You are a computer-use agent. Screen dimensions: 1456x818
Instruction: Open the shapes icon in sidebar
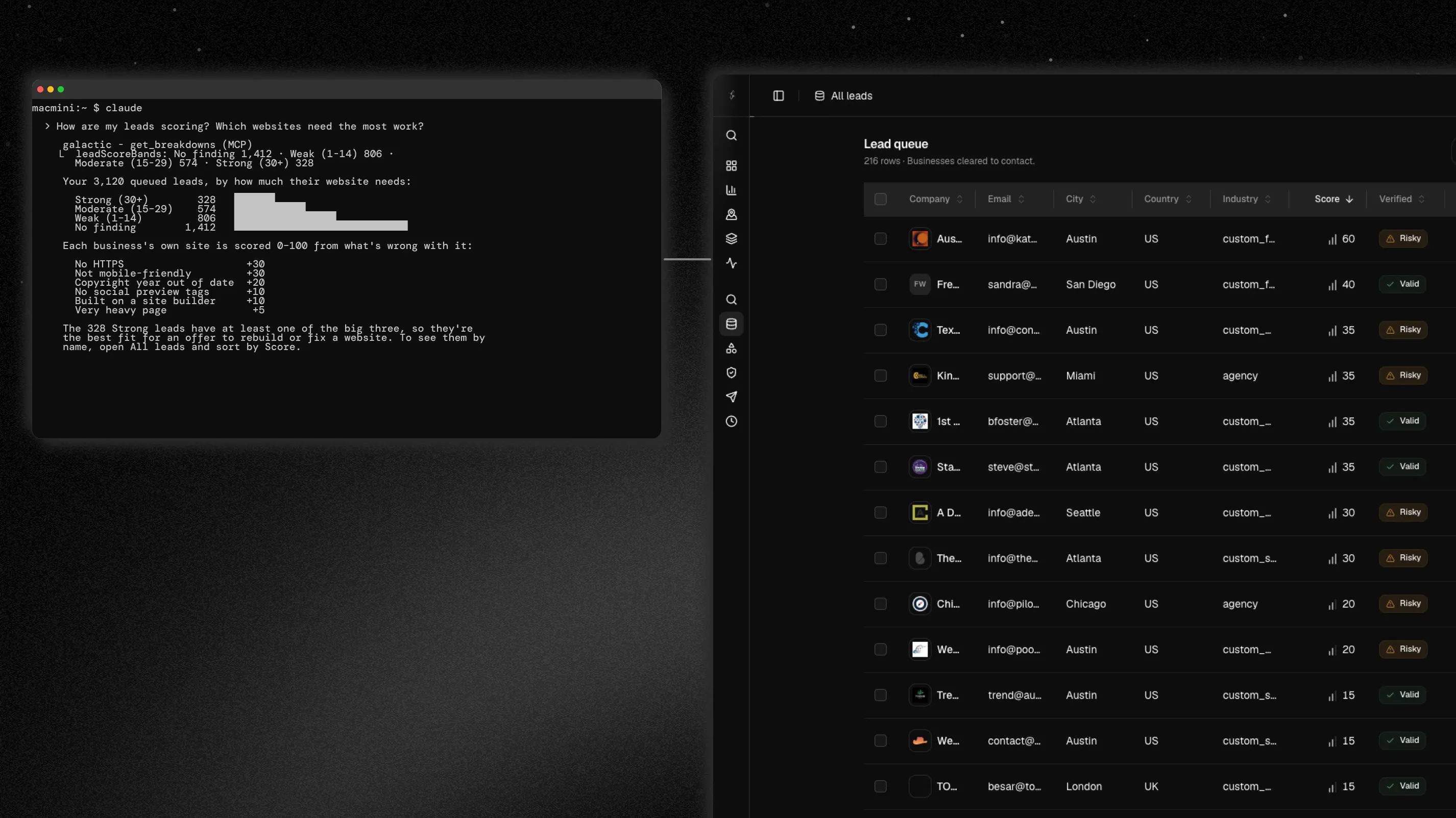pos(731,348)
